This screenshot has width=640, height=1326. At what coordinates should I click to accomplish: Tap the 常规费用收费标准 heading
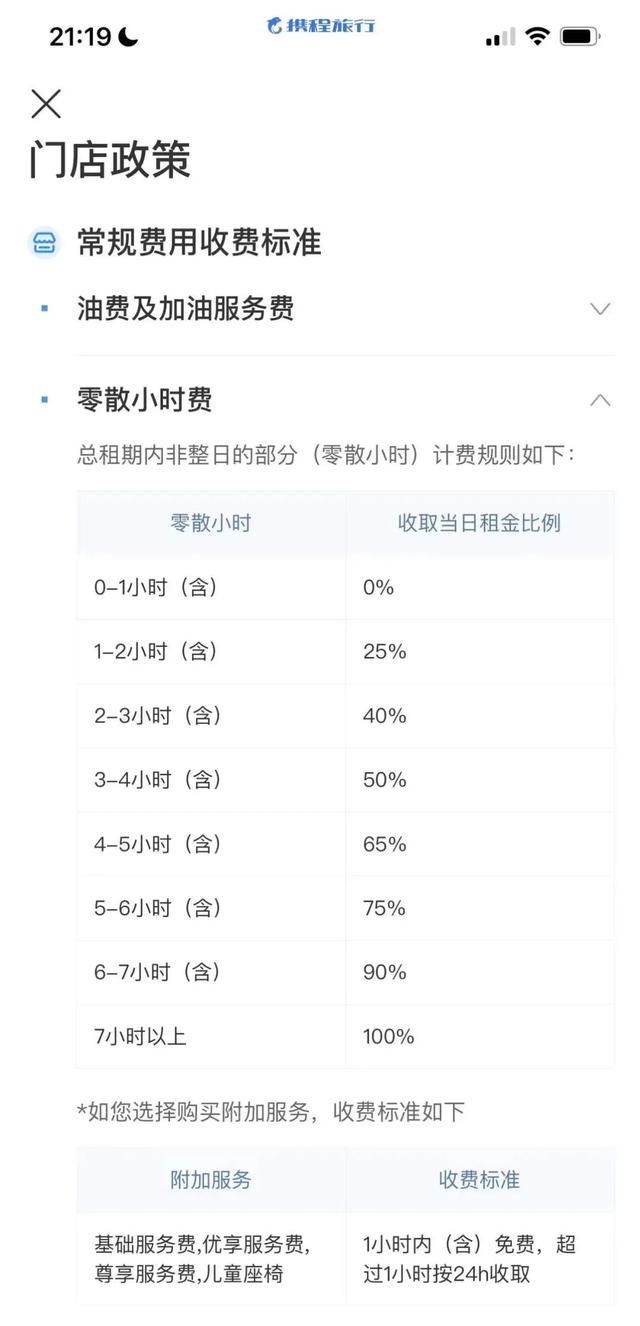click(199, 242)
